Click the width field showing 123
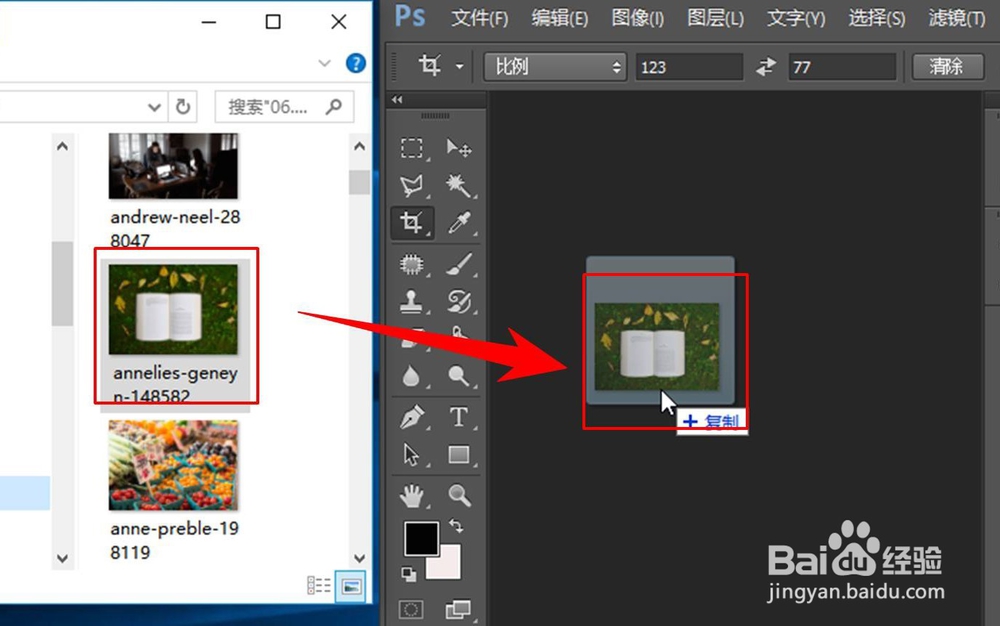Image resolution: width=1000 pixels, height=626 pixels. (689, 67)
